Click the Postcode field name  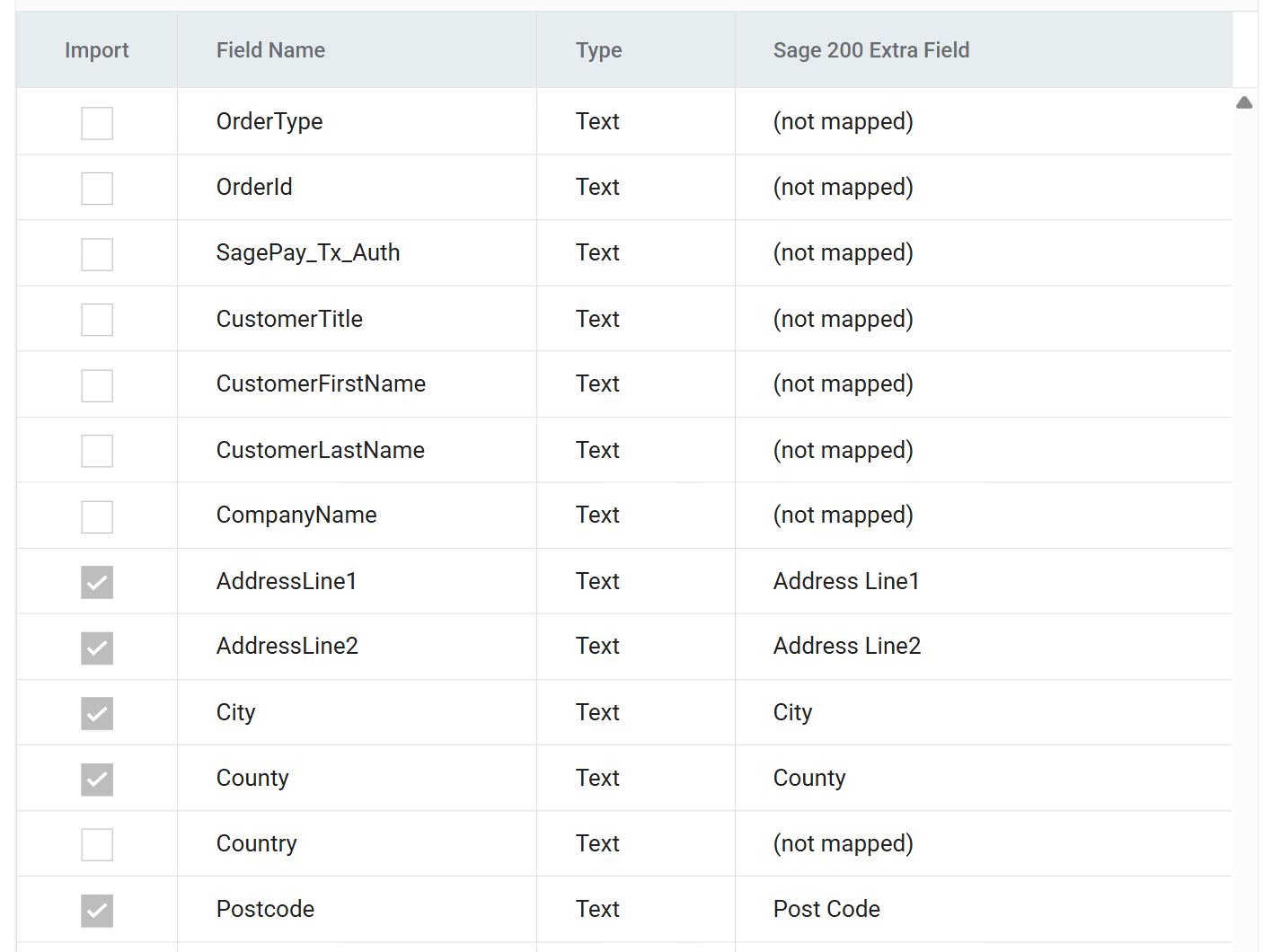tap(265, 909)
